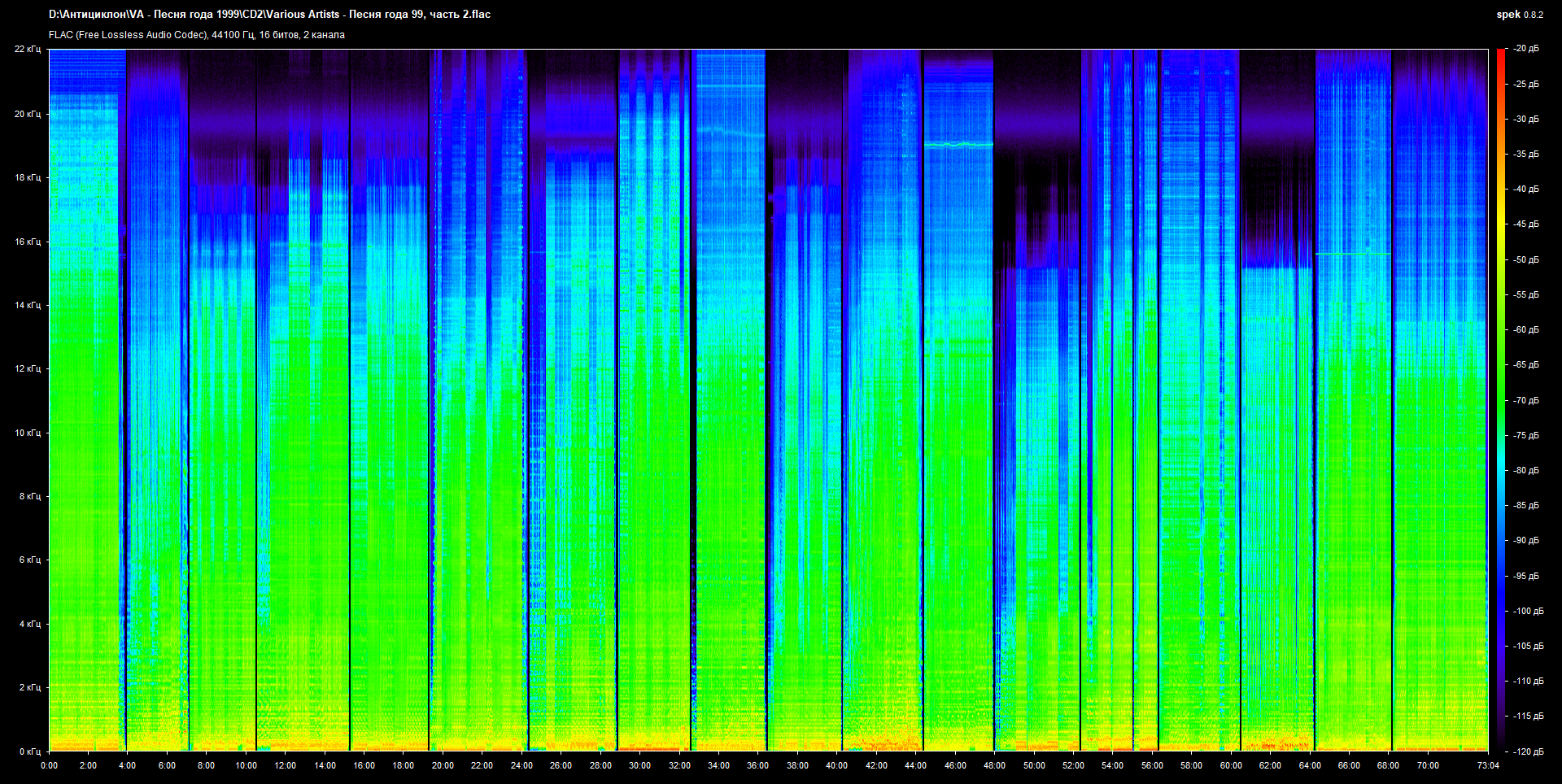Click the -70 дБ scale label
The height and width of the screenshot is (784, 1562).
1526,400
